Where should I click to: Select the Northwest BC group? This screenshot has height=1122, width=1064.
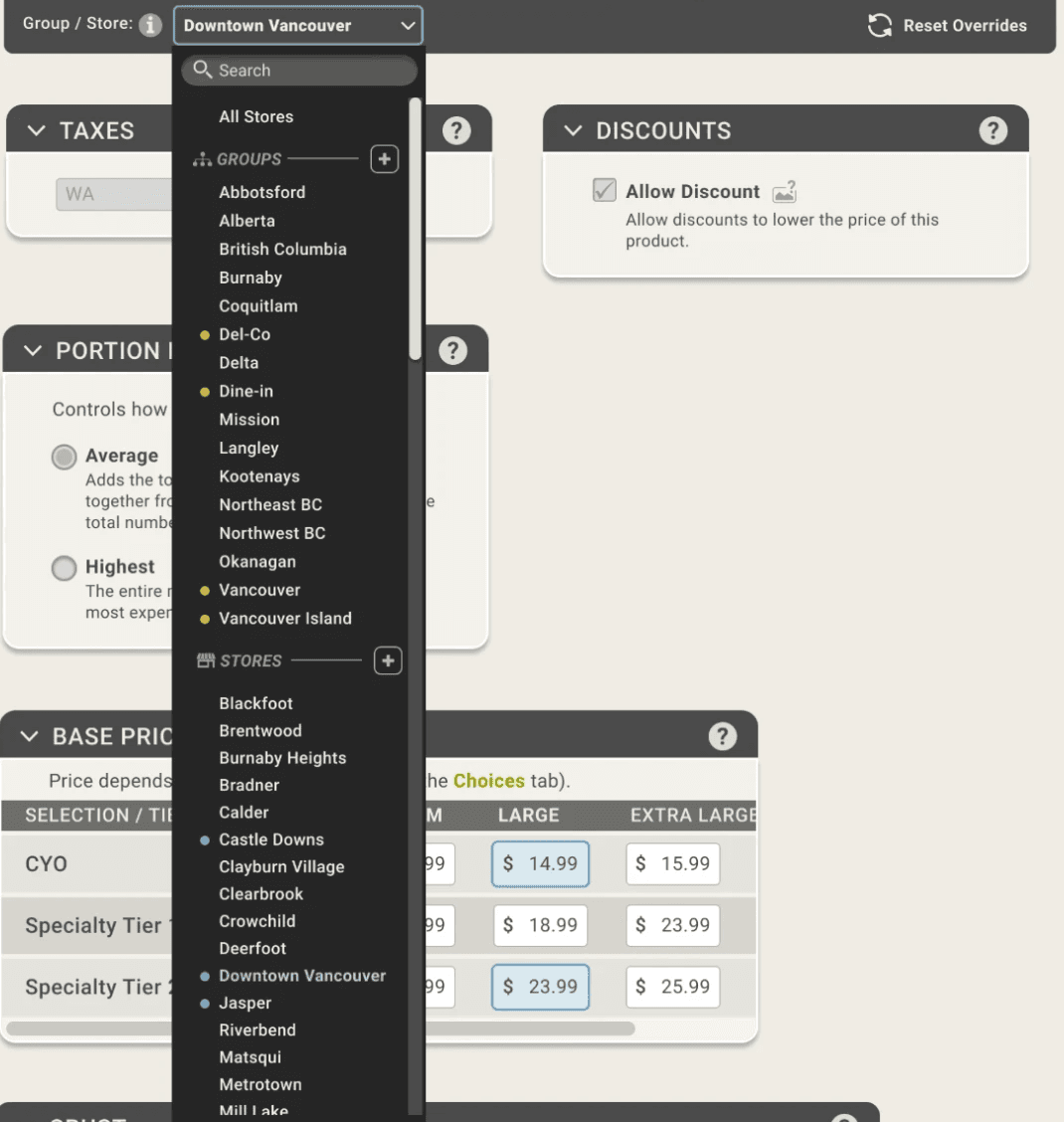pyautogui.click(x=271, y=533)
